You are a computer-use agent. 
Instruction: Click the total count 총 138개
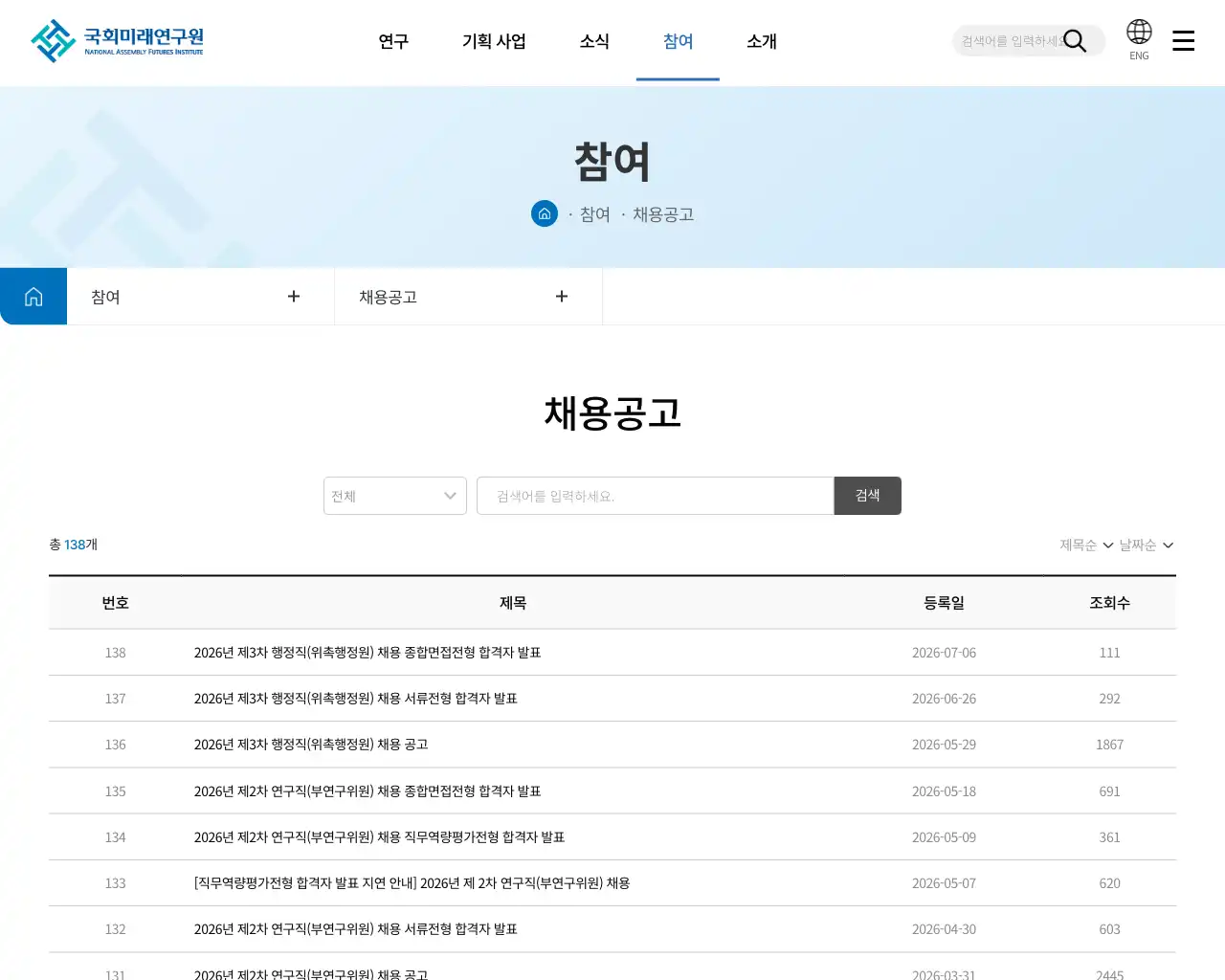point(74,545)
